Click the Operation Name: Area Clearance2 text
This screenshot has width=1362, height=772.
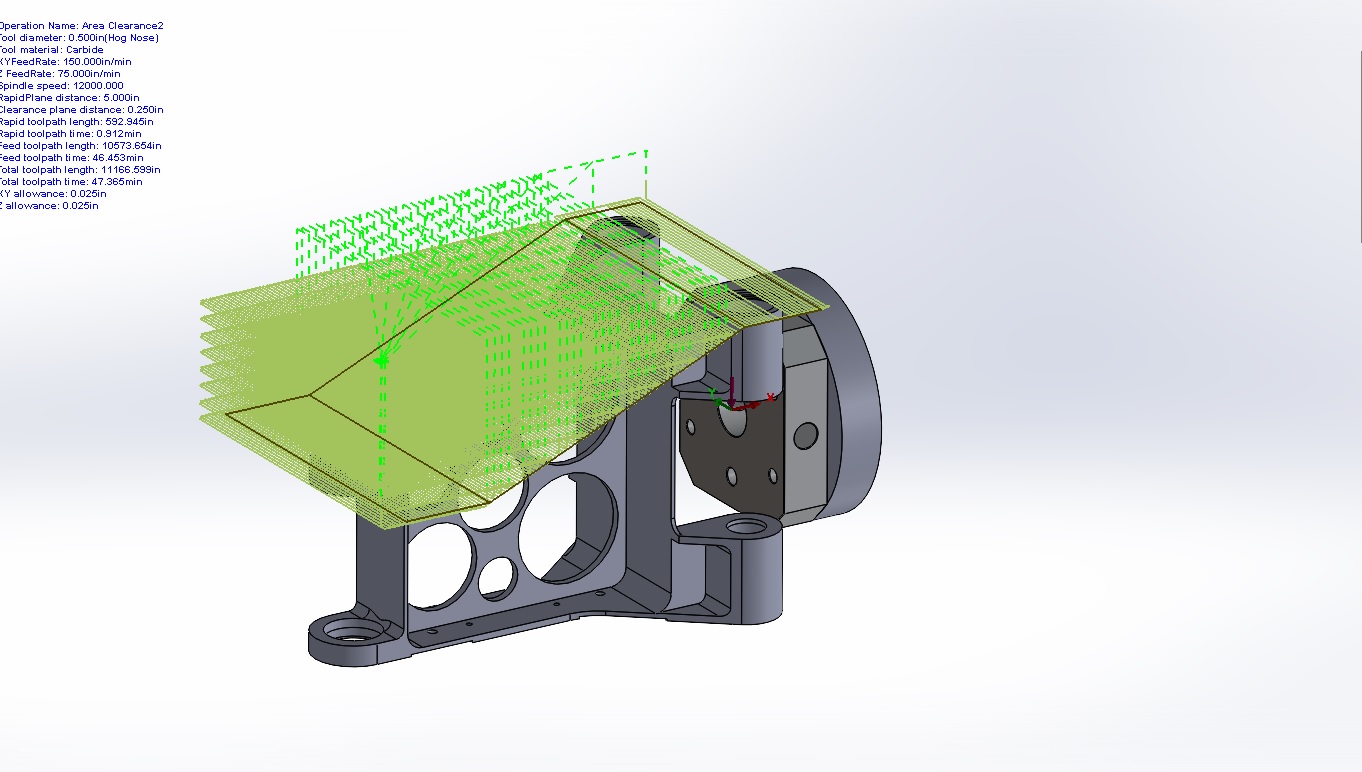click(x=80, y=25)
